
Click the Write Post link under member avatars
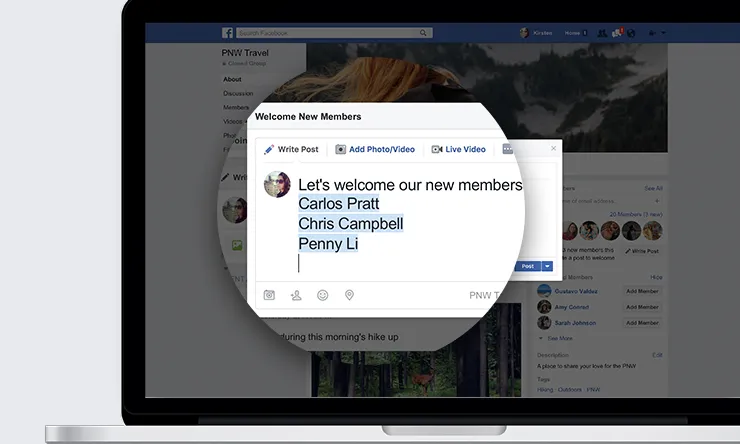coord(642,251)
